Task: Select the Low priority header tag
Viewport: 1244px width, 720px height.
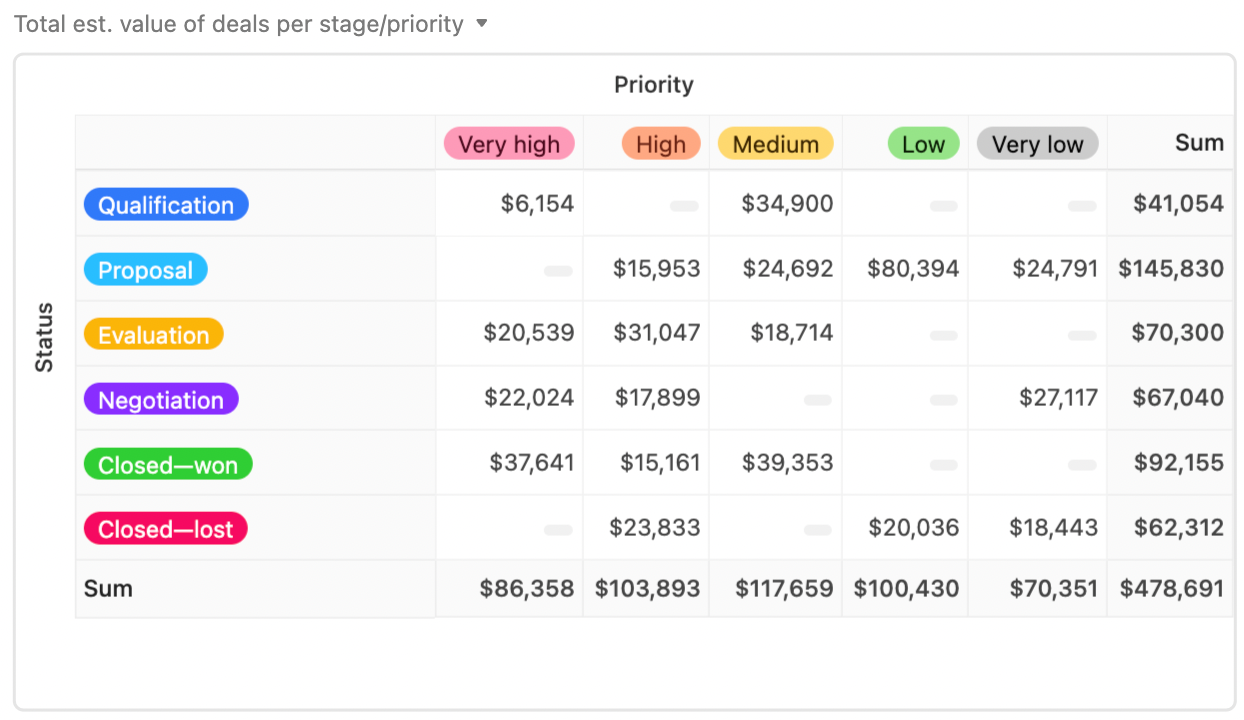Action: tap(923, 144)
